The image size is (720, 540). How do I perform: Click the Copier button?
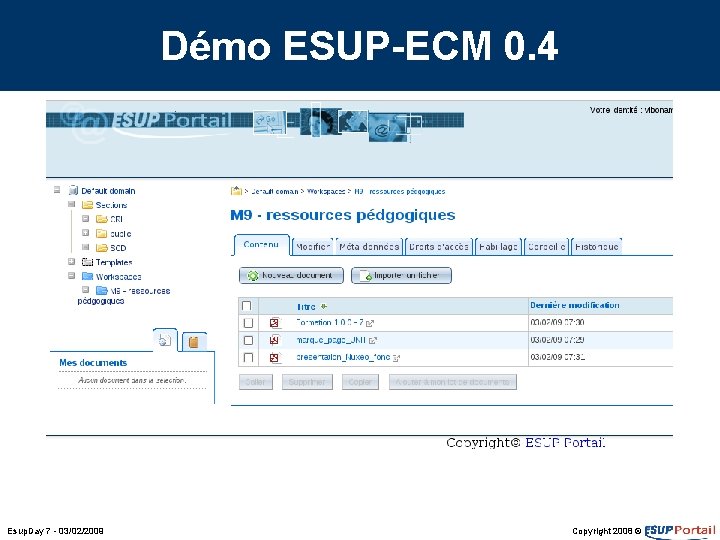(x=360, y=382)
